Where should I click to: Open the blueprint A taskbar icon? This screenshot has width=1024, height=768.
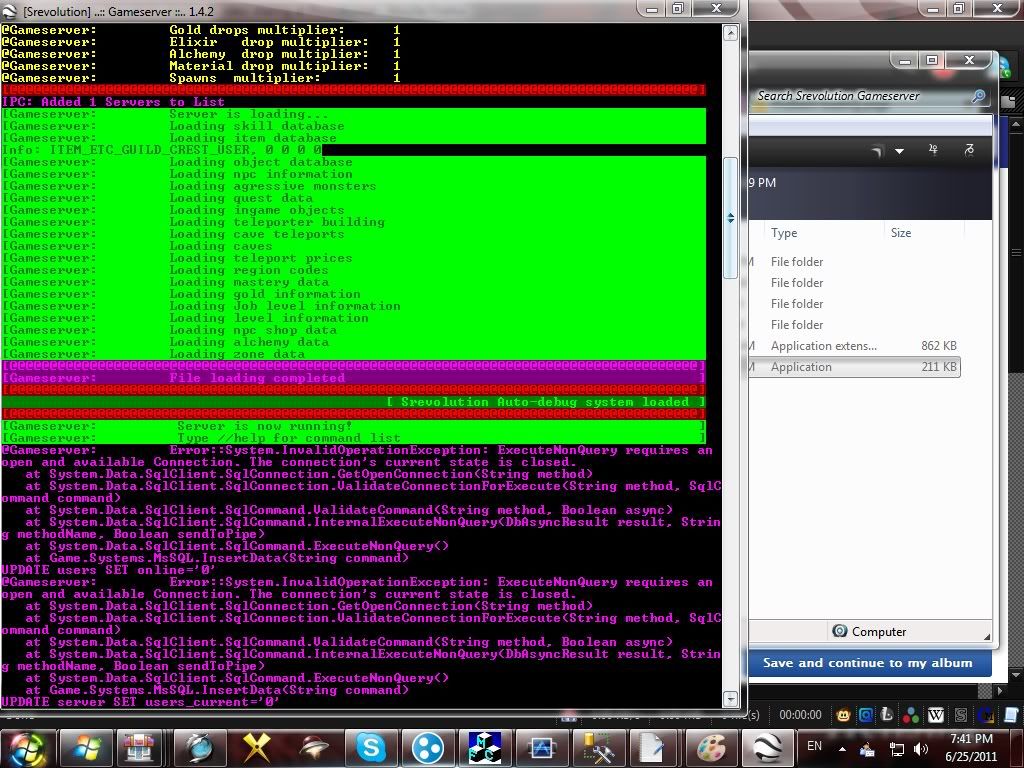click(x=541, y=748)
